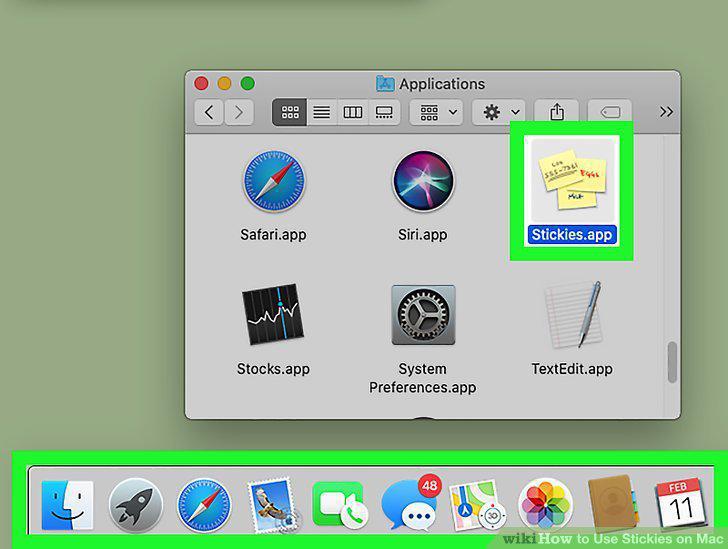Click the Edit Tags toolbar button

(610, 112)
